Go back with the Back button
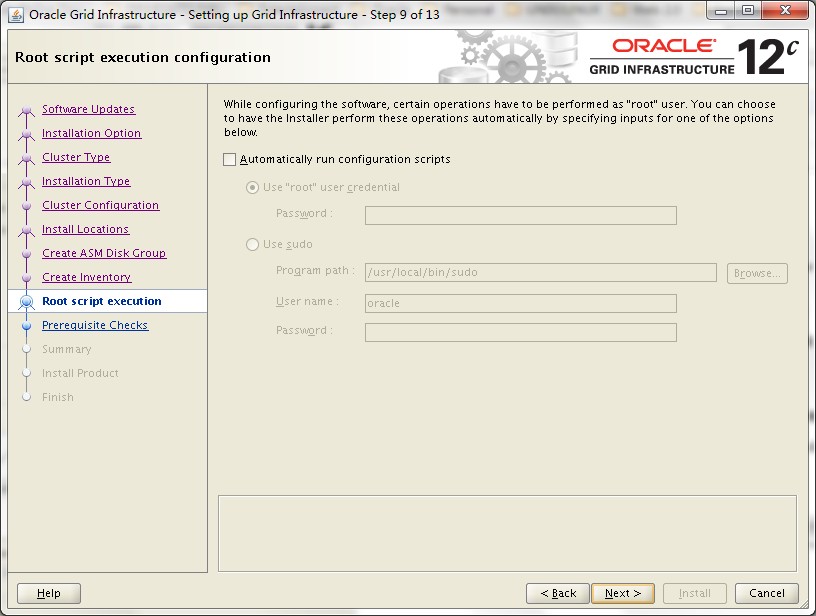 [x=558, y=593]
